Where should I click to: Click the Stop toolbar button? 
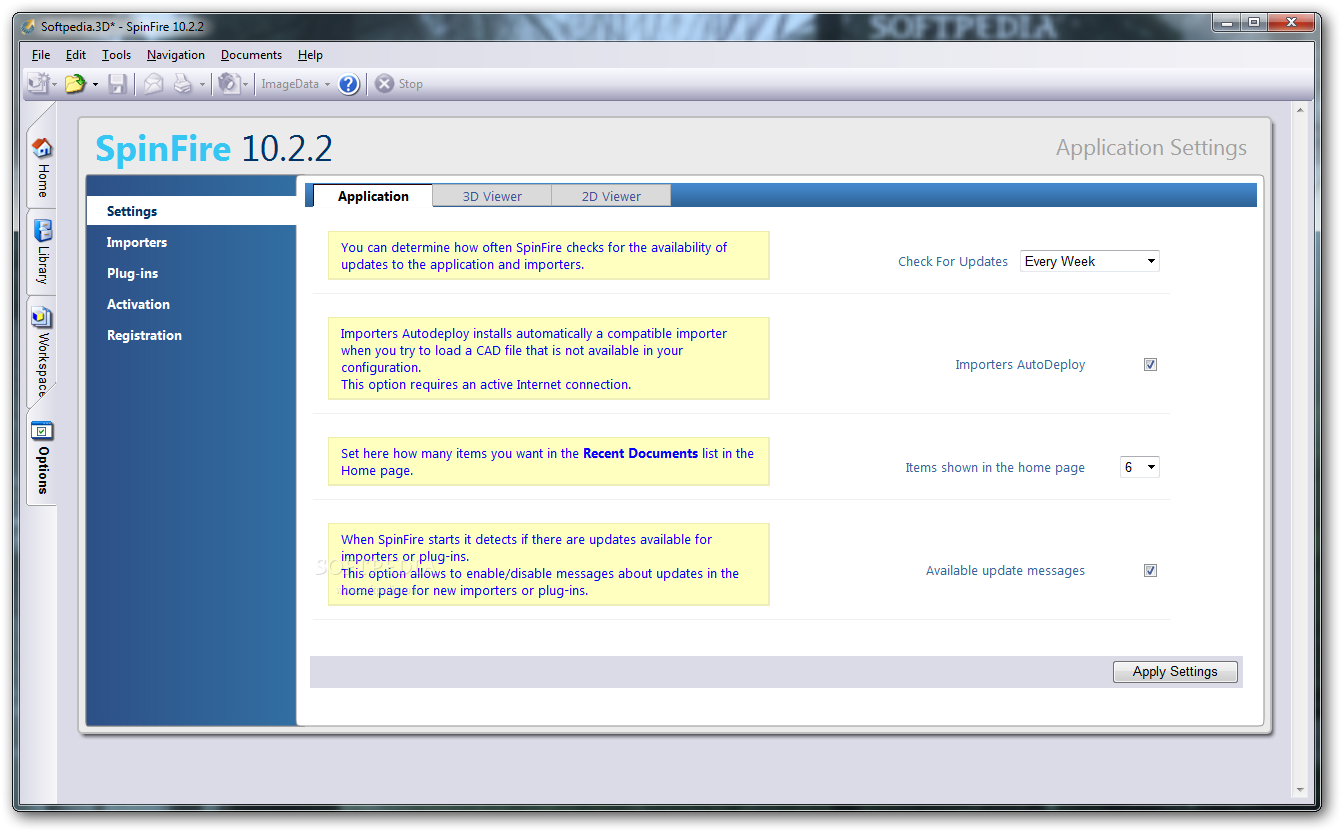(399, 84)
